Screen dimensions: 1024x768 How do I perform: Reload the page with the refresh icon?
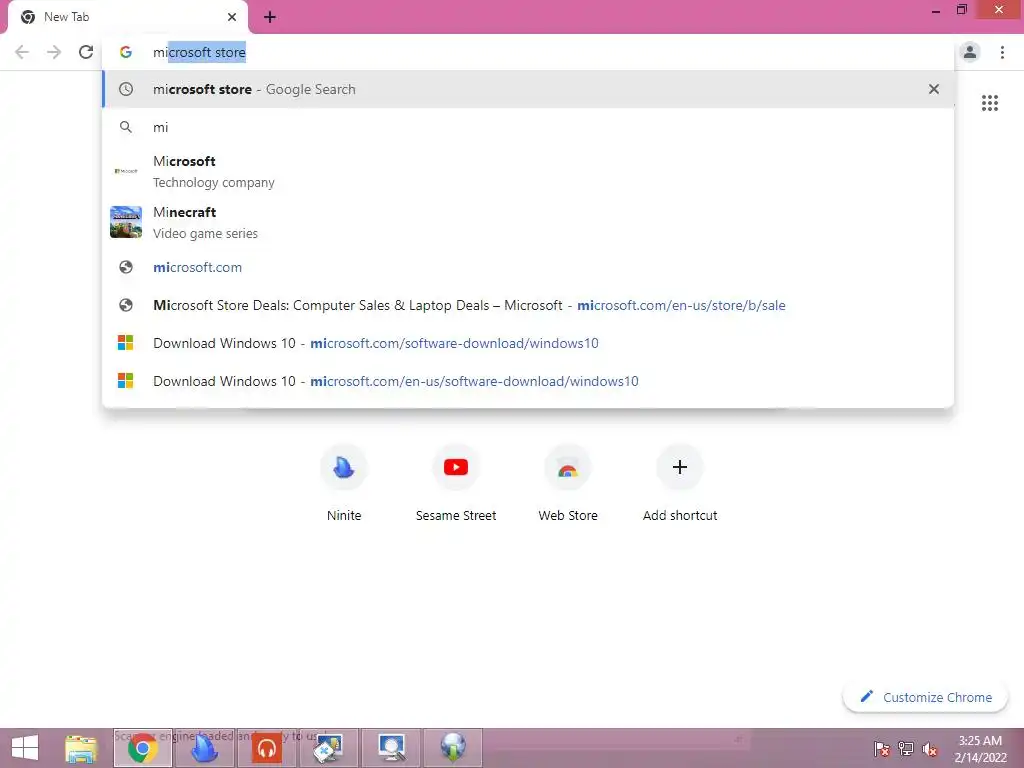86,52
